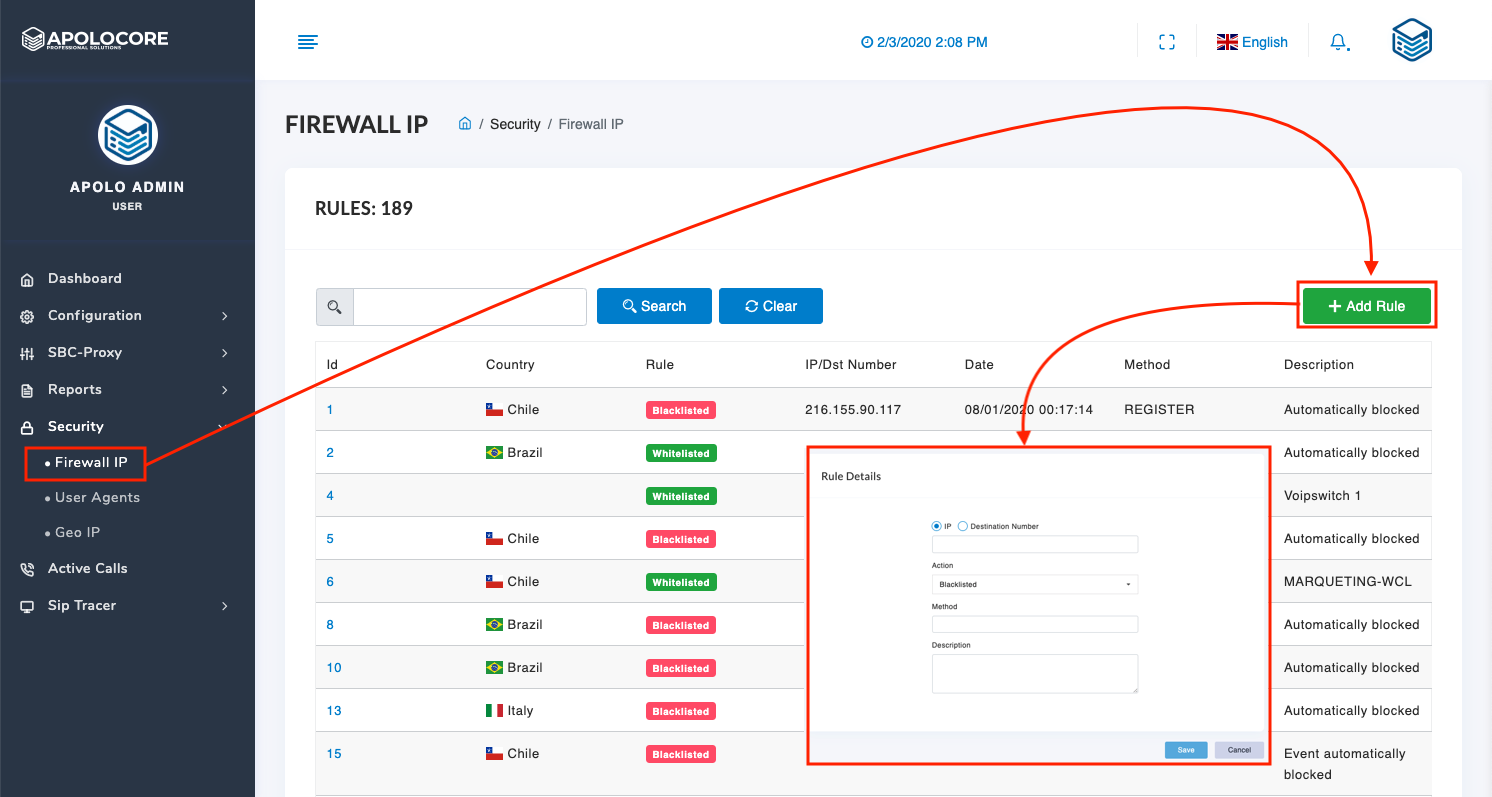Open the notifications bell
Viewport: 1492px width, 797px height.
[1338, 42]
